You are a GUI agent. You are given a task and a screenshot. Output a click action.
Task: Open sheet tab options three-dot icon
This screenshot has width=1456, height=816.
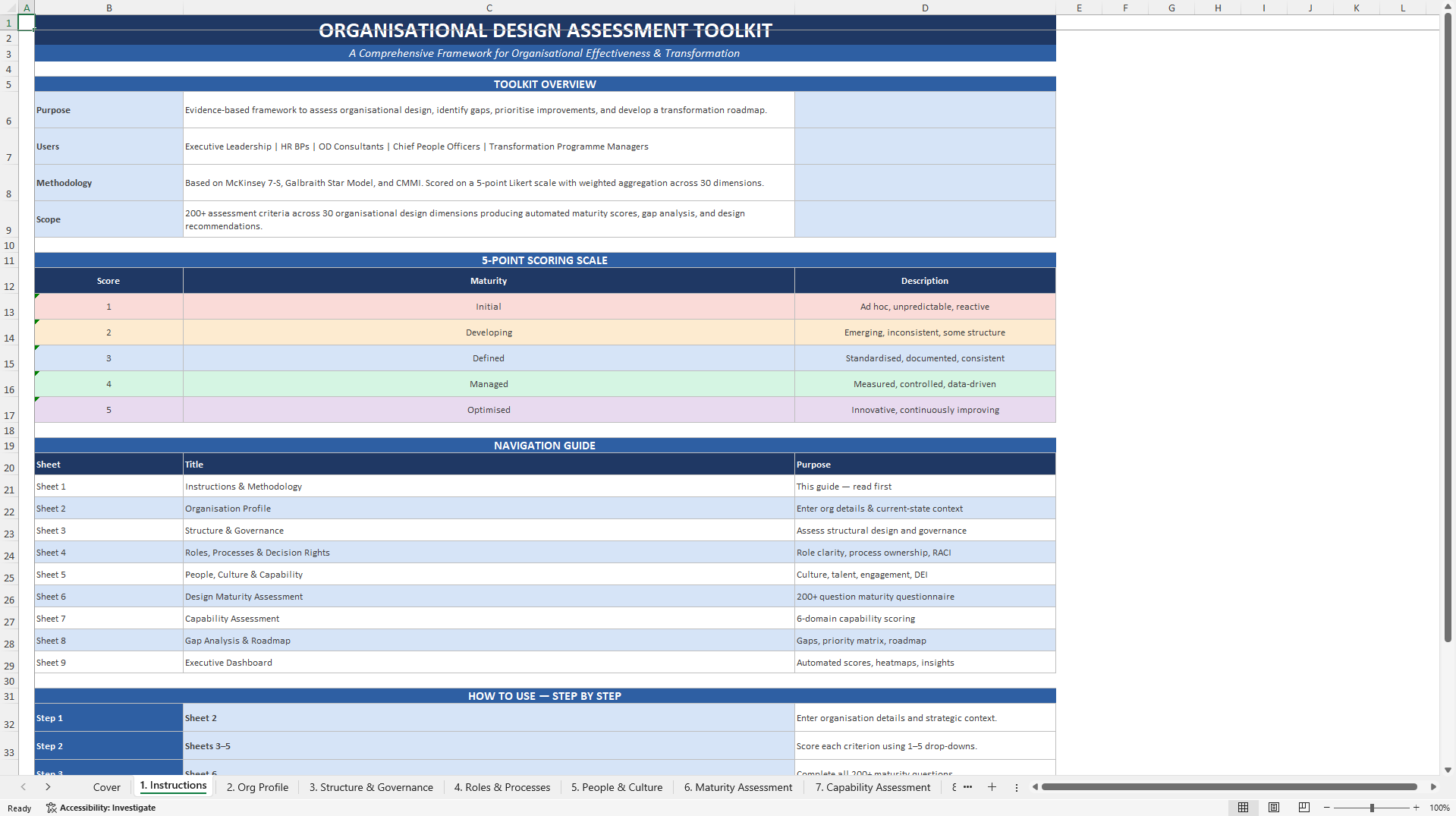click(1017, 787)
